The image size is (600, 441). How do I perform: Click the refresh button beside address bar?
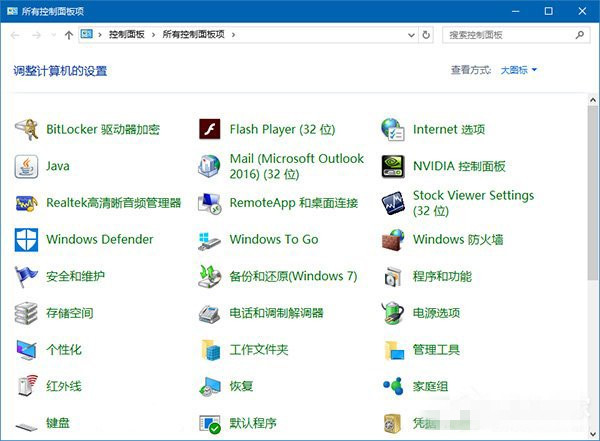pyautogui.click(x=427, y=34)
